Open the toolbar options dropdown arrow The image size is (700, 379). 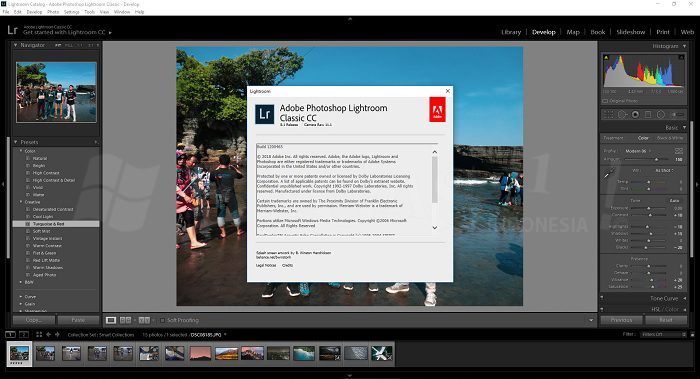coord(591,320)
